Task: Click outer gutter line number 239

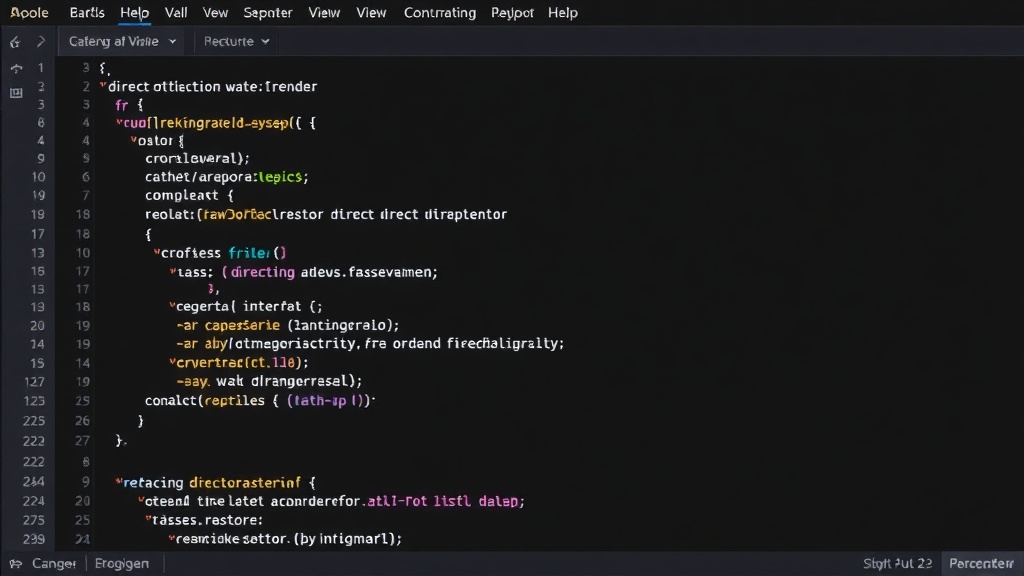Action: (x=33, y=539)
